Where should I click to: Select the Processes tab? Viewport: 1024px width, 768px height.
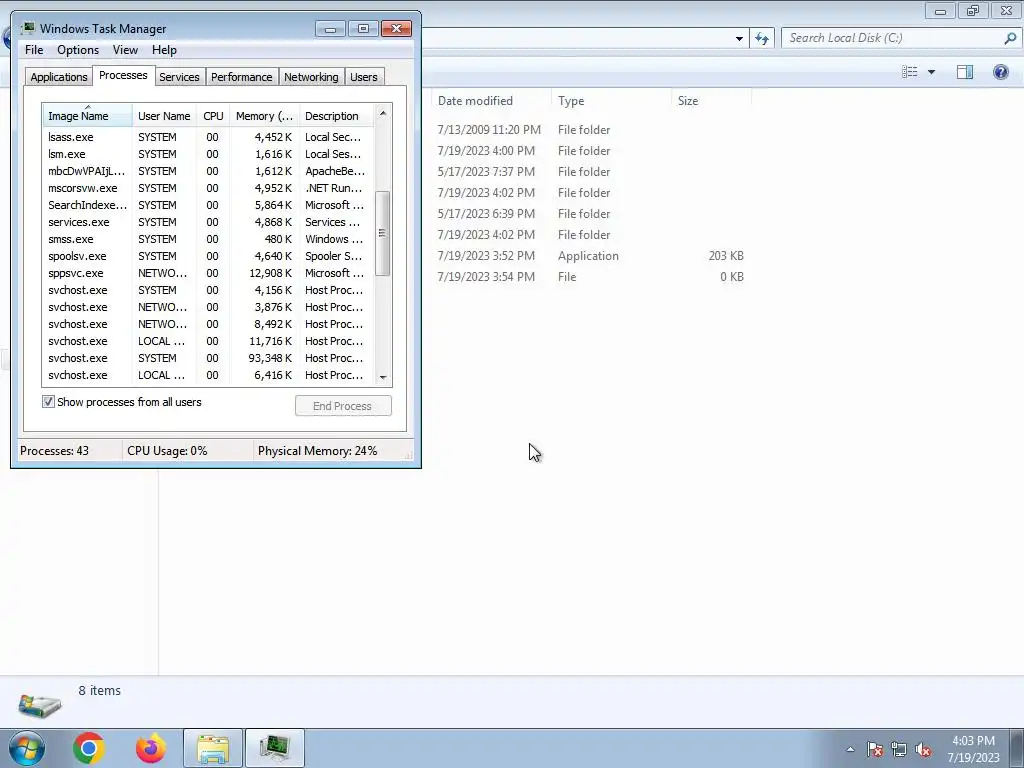pyautogui.click(x=123, y=75)
